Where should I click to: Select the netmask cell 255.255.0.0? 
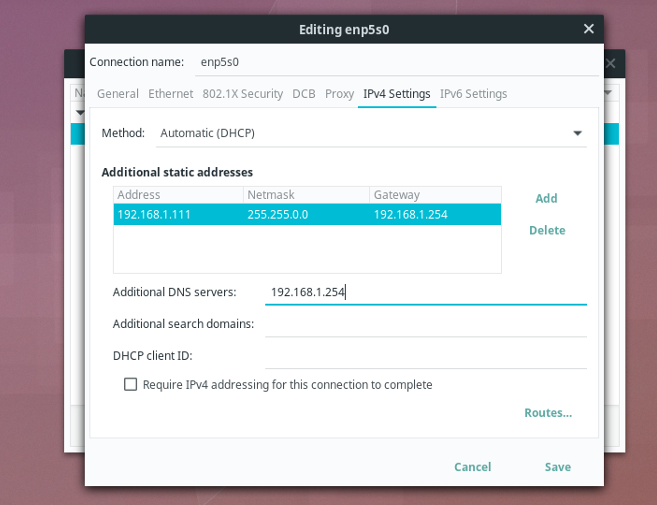pos(306,215)
